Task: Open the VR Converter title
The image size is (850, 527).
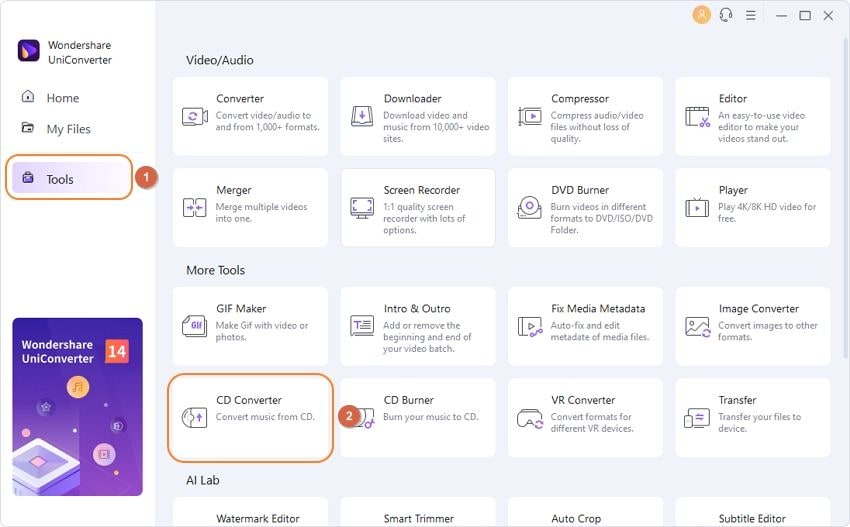Action: pyautogui.click(x=583, y=400)
